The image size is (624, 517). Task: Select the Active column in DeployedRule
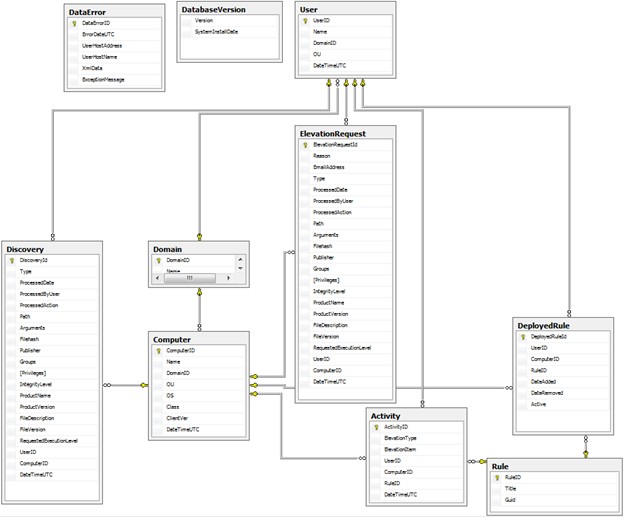click(564, 404)
